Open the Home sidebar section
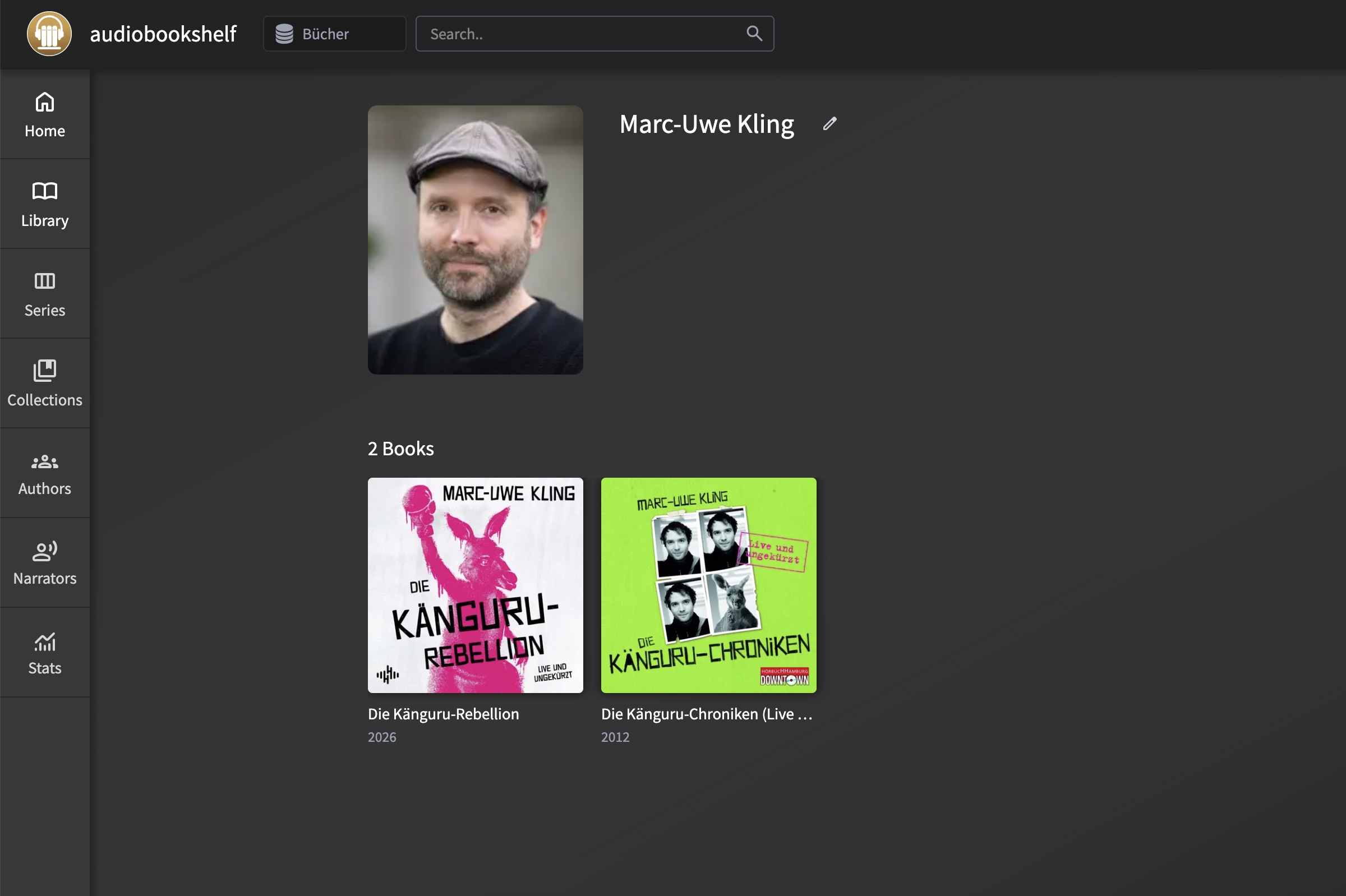Image resolution: width=1346 pixels, height=896 pixels. [44, 114]
